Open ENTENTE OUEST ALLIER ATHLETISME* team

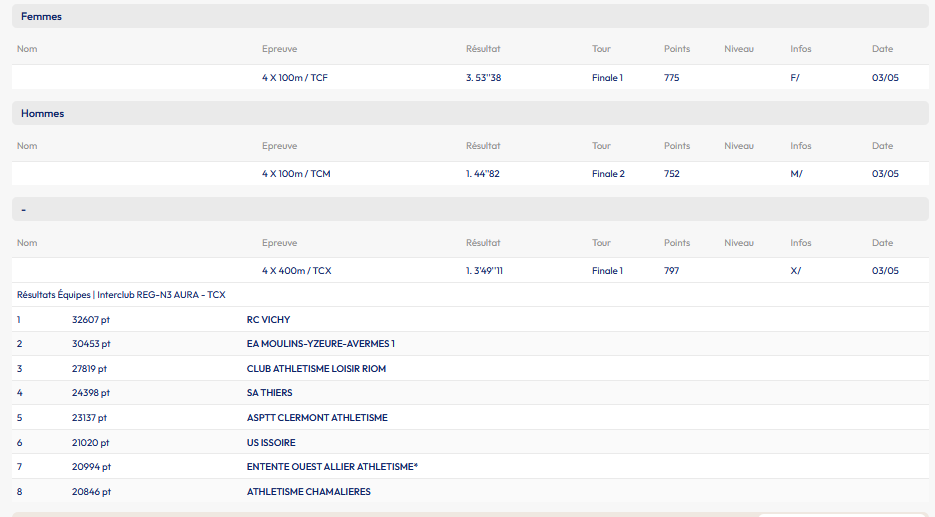click(332, 466)
